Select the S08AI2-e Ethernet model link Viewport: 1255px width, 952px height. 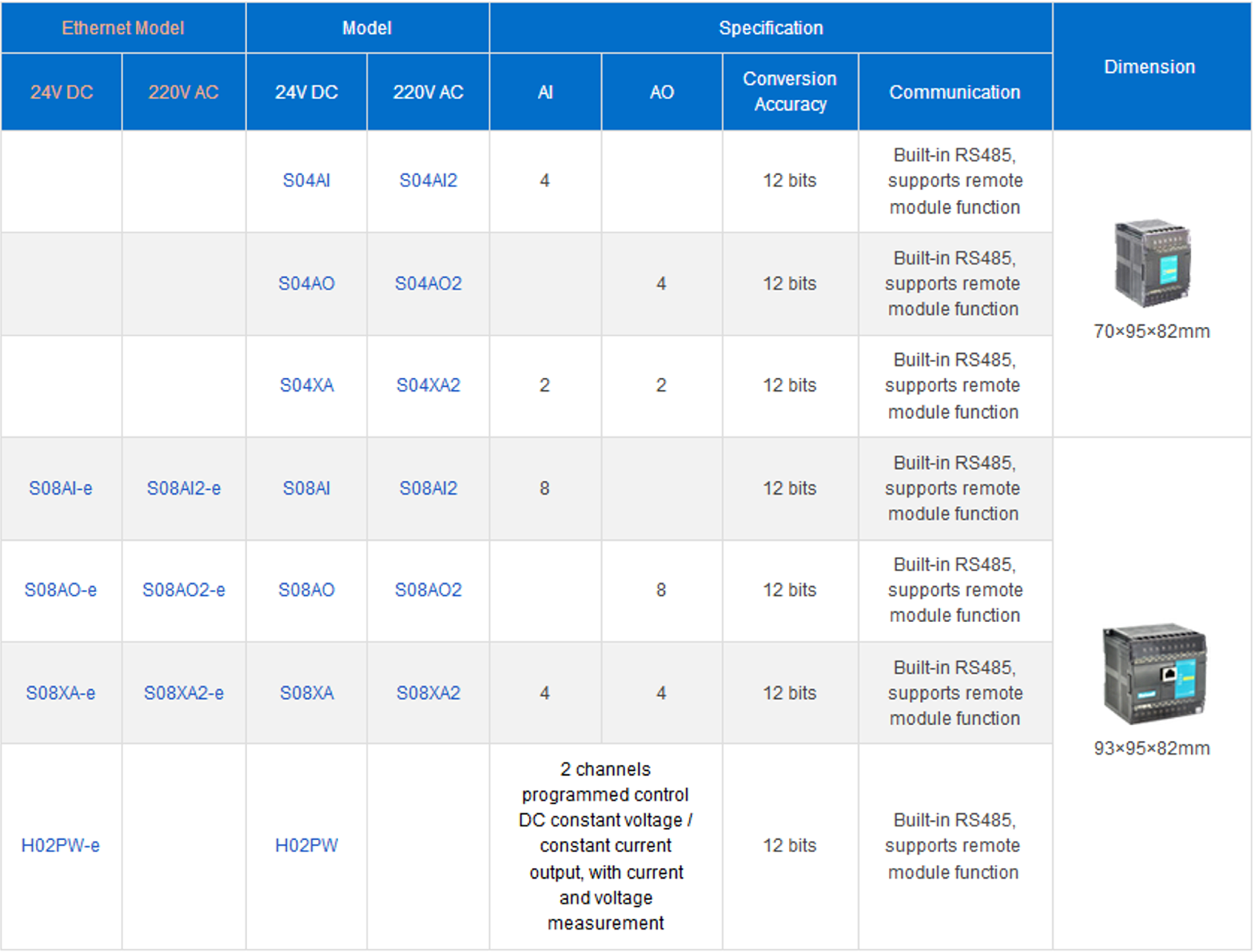tap(183, 488)
